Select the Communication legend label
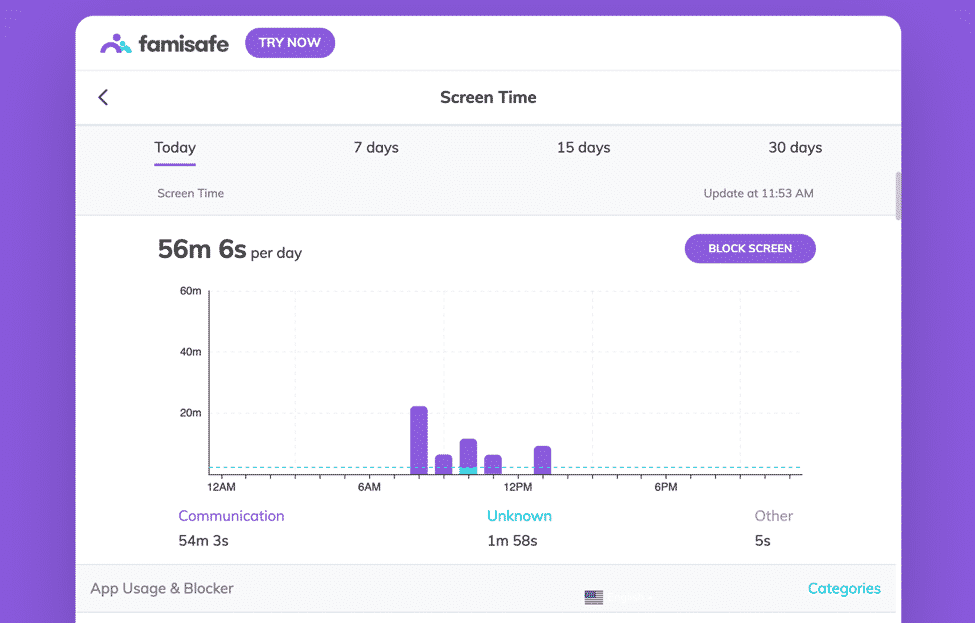This screenshot has height=623, width=975. [231, 516]
